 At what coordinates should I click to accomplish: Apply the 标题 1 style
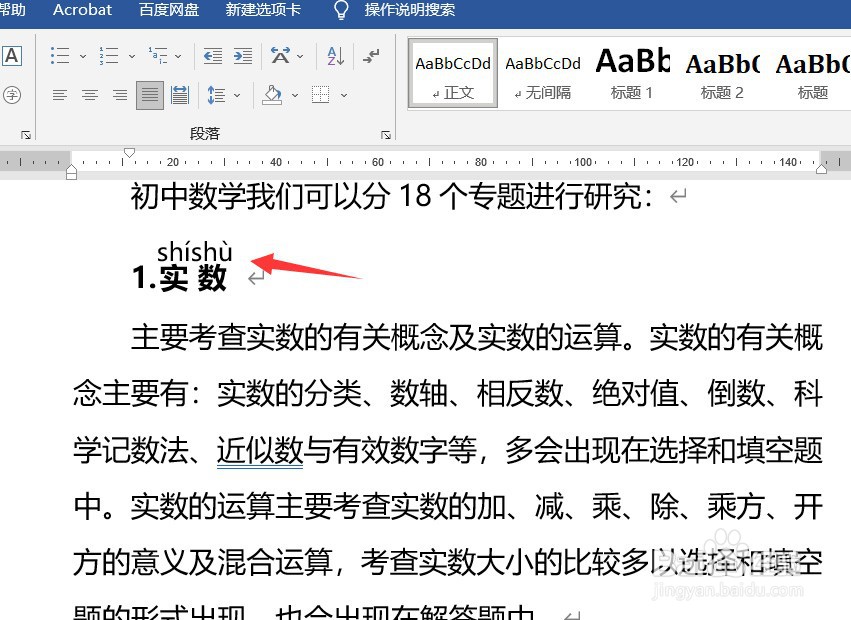(632, 73)
